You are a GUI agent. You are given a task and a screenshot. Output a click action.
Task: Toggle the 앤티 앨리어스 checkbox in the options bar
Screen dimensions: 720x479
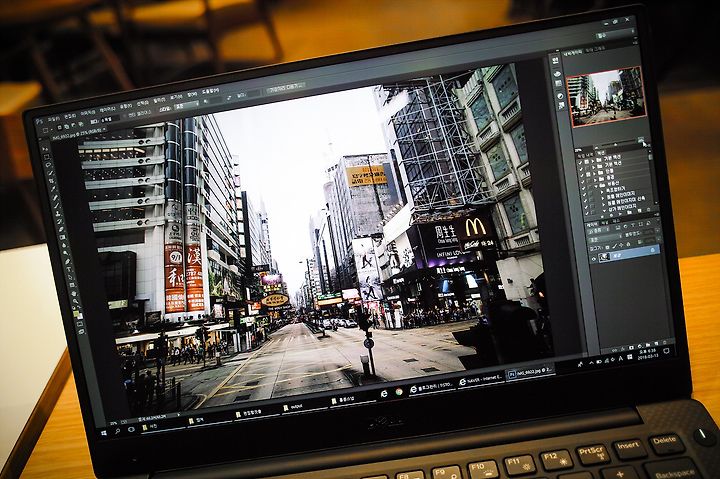point(125,116)
